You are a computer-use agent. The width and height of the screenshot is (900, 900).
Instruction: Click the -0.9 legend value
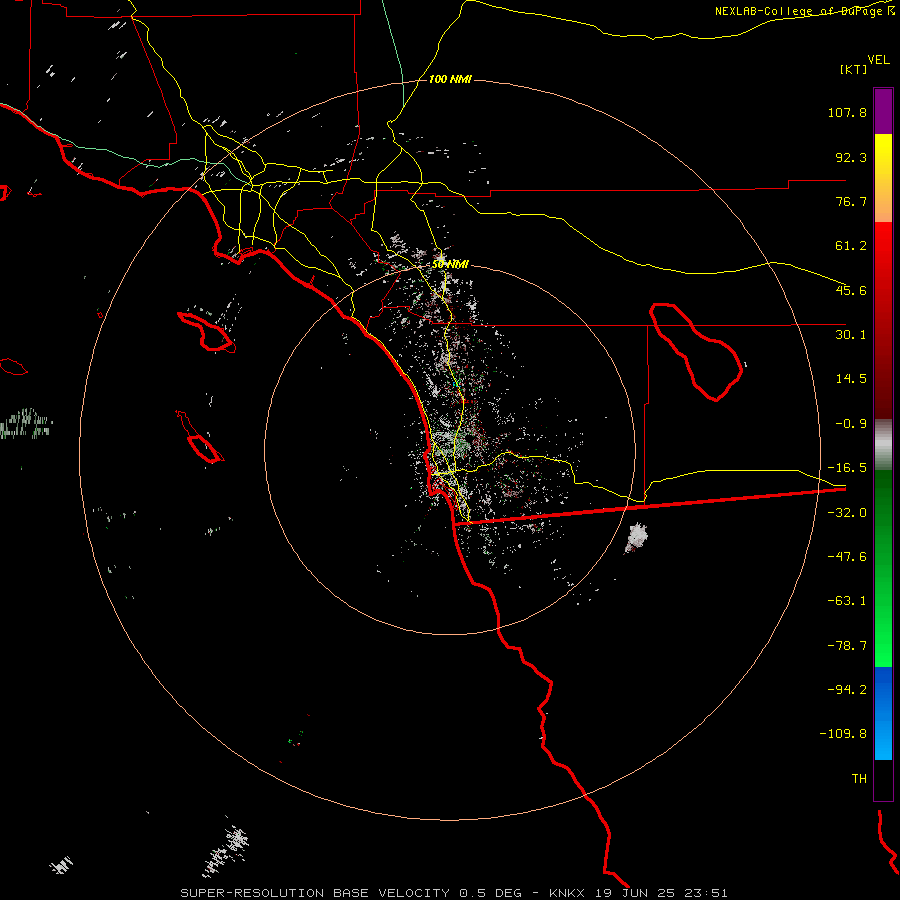pyautogui.click(x=851, y=424)
